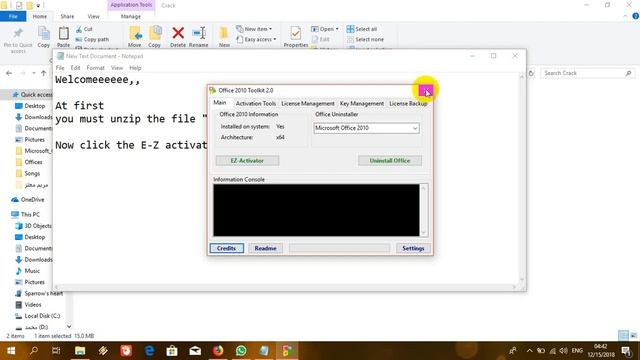Switch to the License Management tab
The image size is (640, 360).
pyautogui.click(x=308, y=104)
